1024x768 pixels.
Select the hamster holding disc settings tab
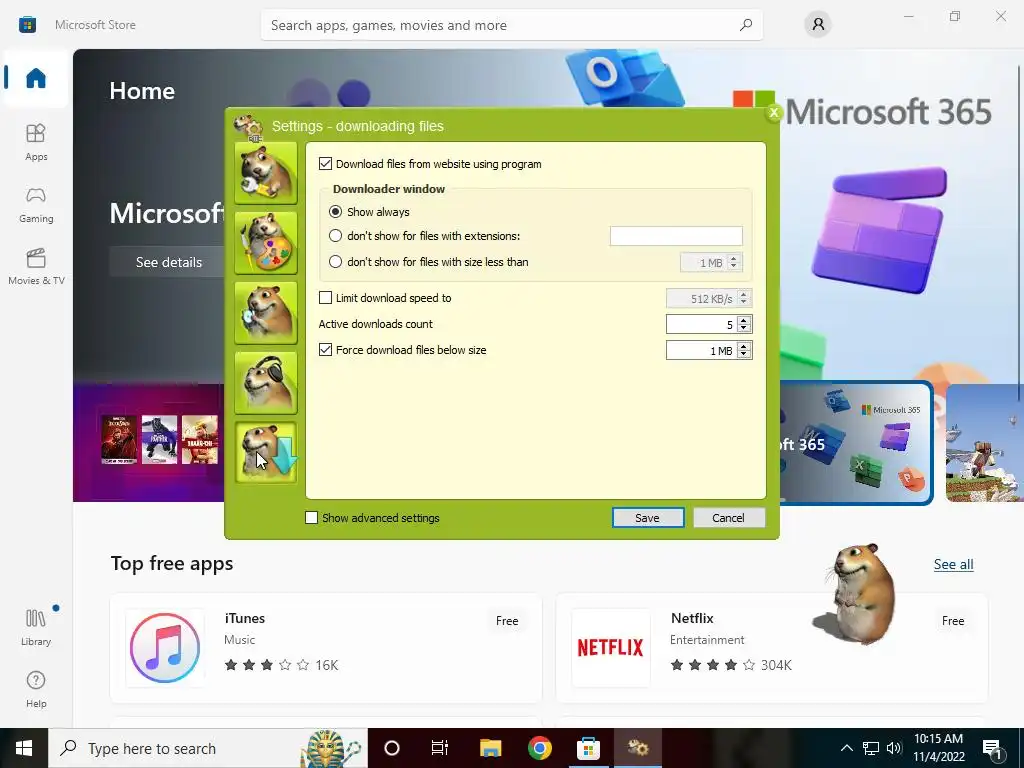(x=266, y=313)
